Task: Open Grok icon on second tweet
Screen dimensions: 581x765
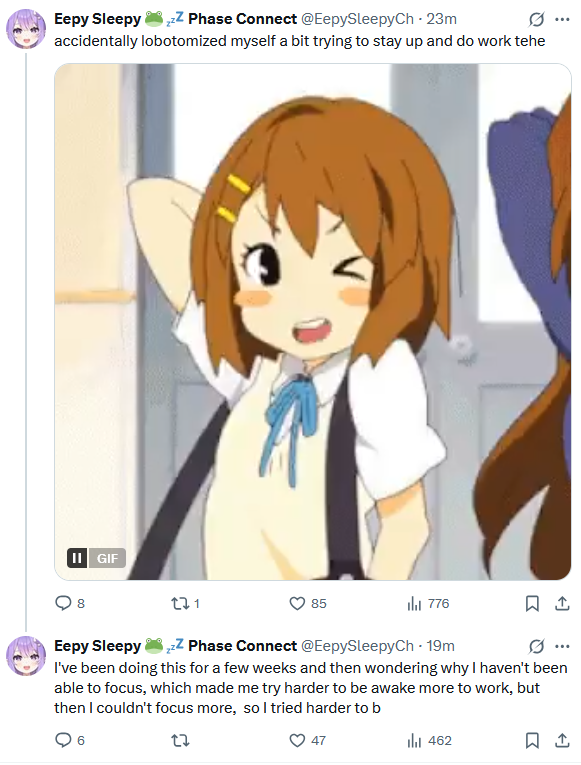Action: coord(536,646)
